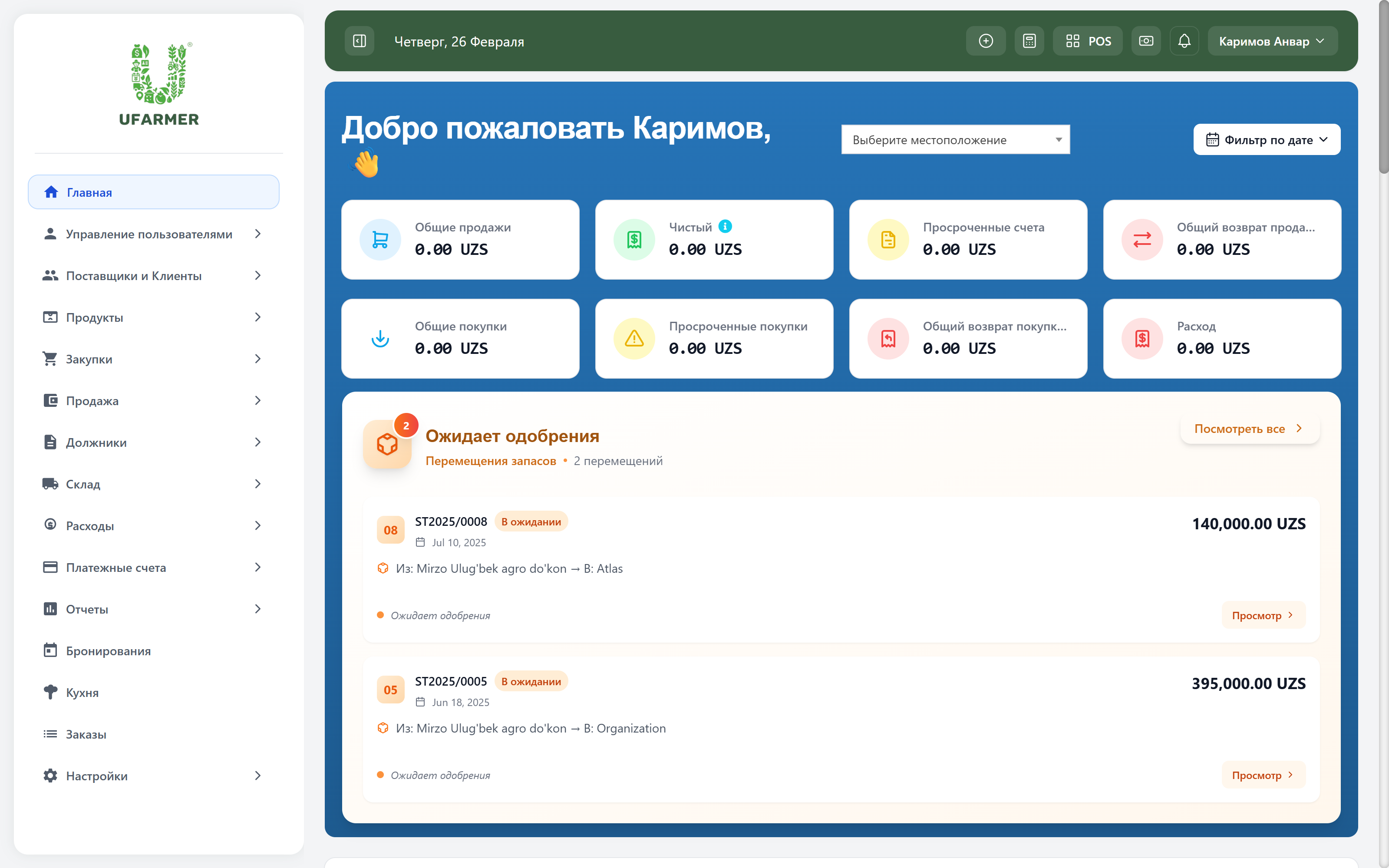
Task: Select the Кухня menu item
Action: 82,692
